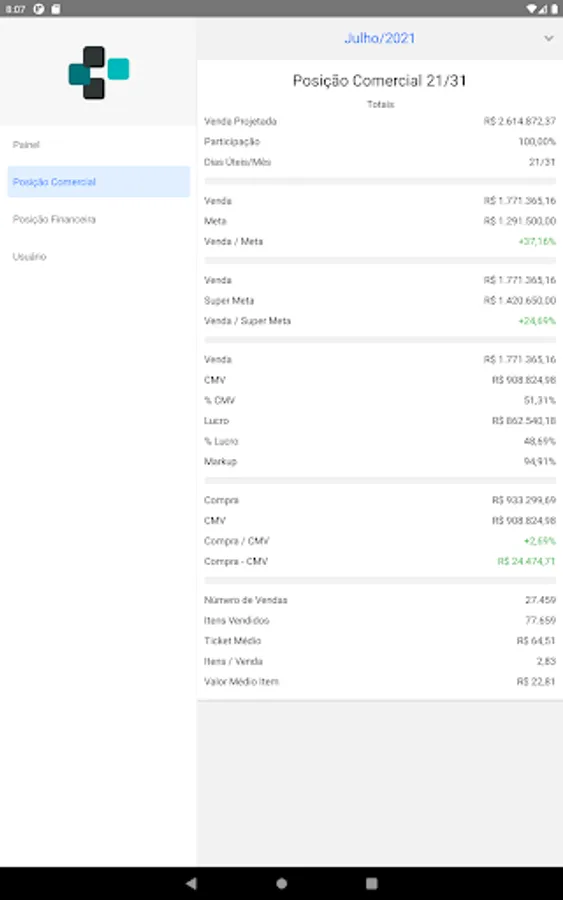The width and height of the screenshot is (563, 900).
Task: Click the Itens Vendidos label
Action: 236,620
